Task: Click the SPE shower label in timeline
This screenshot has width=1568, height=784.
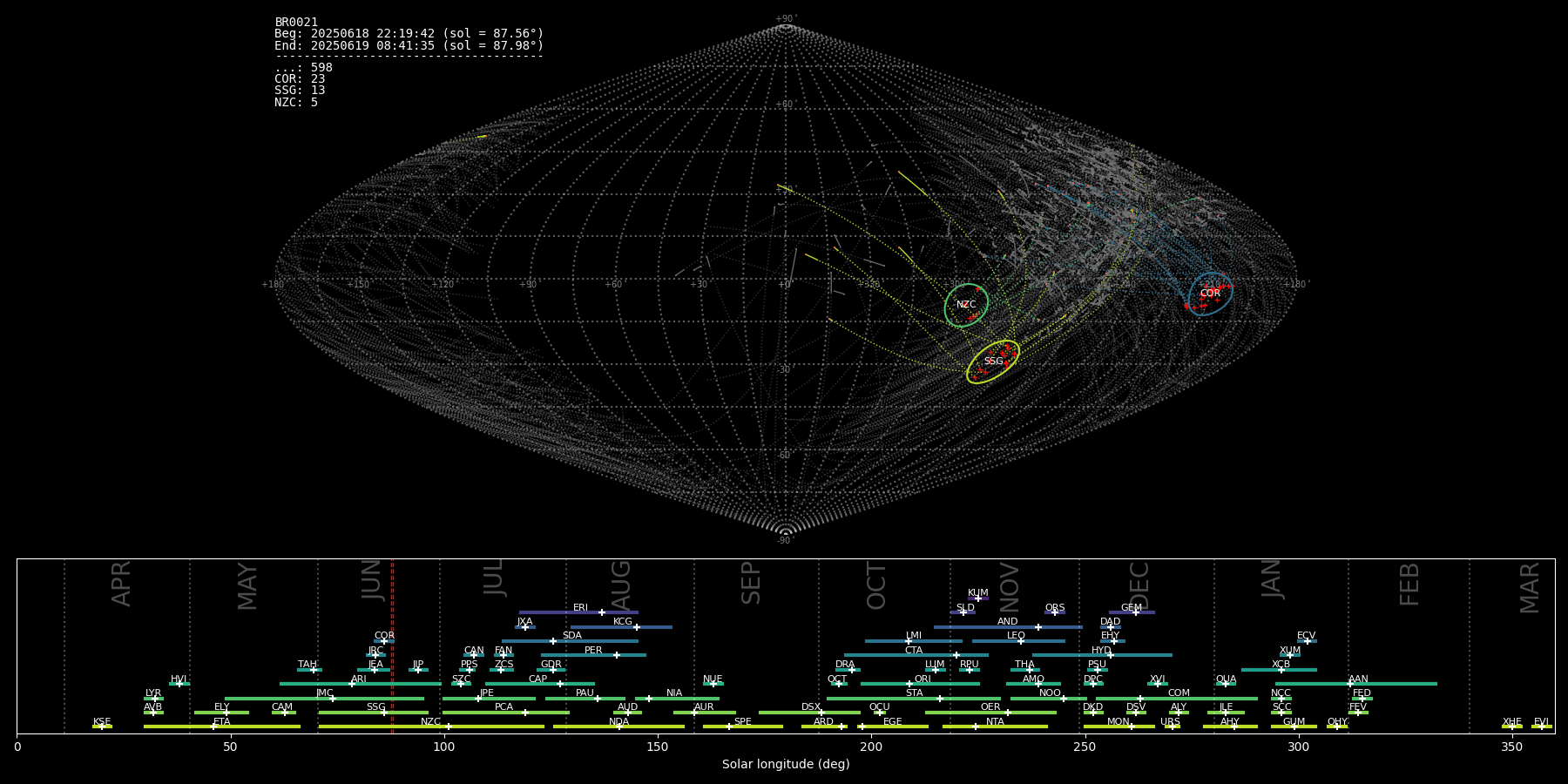Action: click(742, 722)
